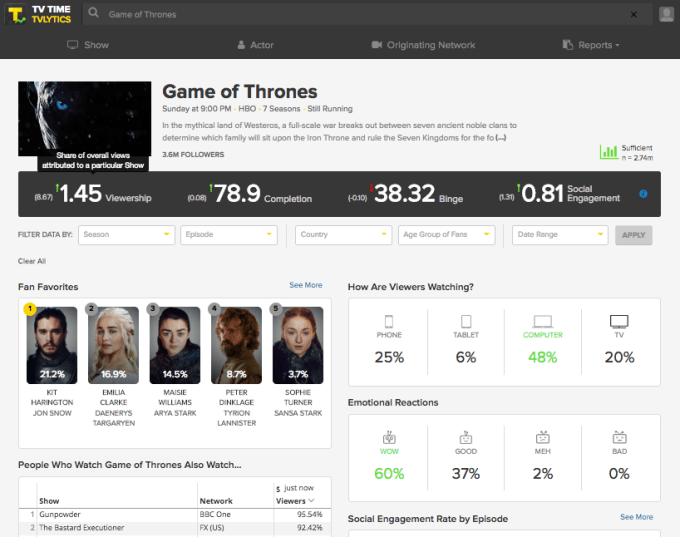Click the 92.42% viewers cell
The height and width of the screenshot is (537, 680).
pyautogui.click(x=310, y=528)
